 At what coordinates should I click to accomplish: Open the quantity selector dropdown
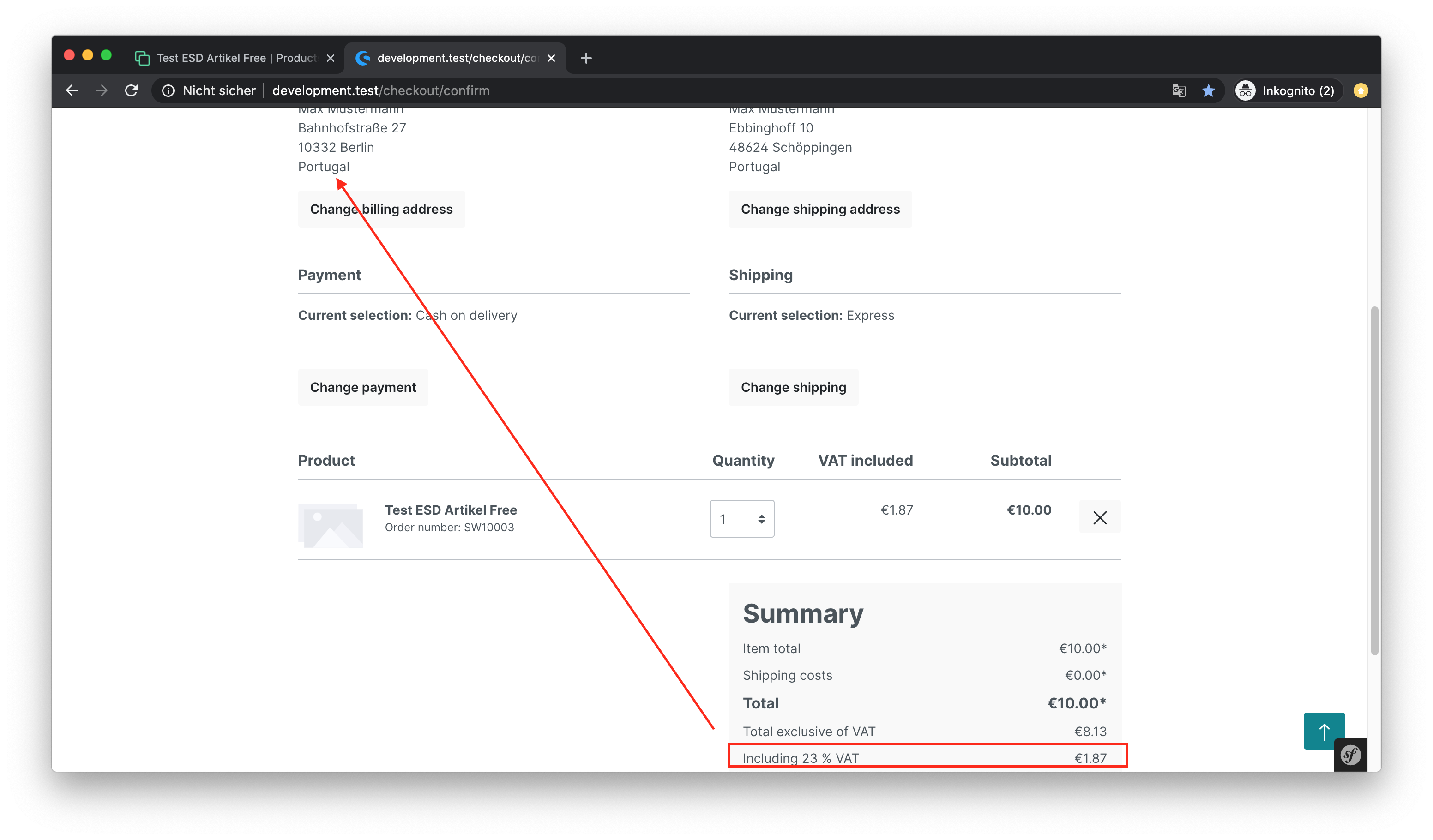pyautogui.click(x=741, y=518)
